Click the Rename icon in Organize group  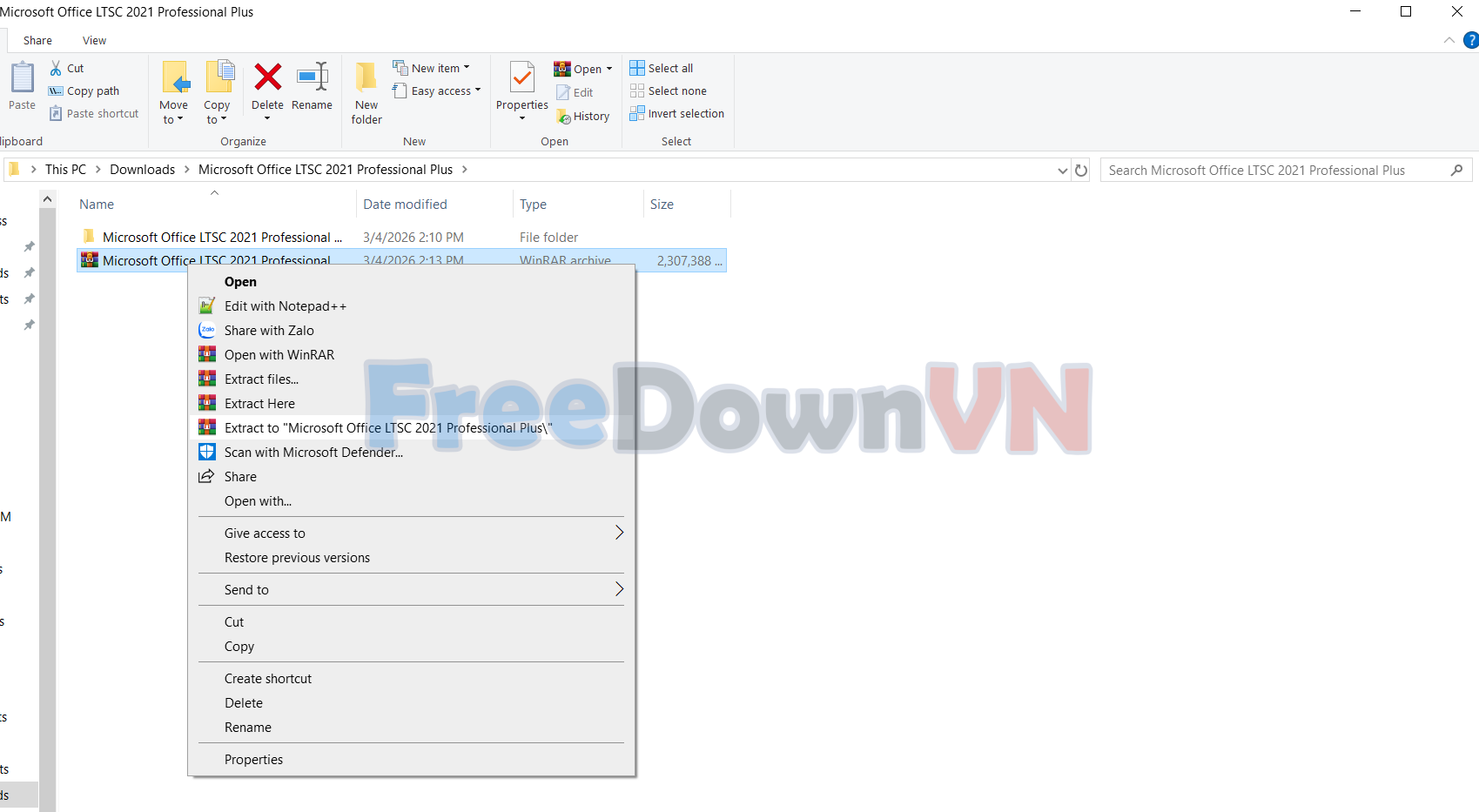[x=312, y=78]
